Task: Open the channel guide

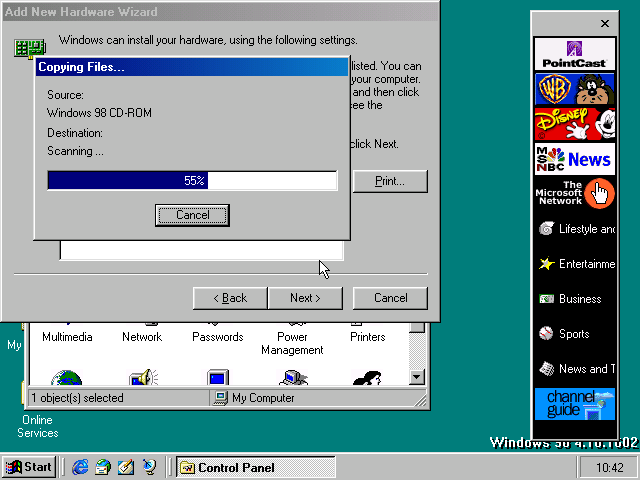Action: click(575, 404)
